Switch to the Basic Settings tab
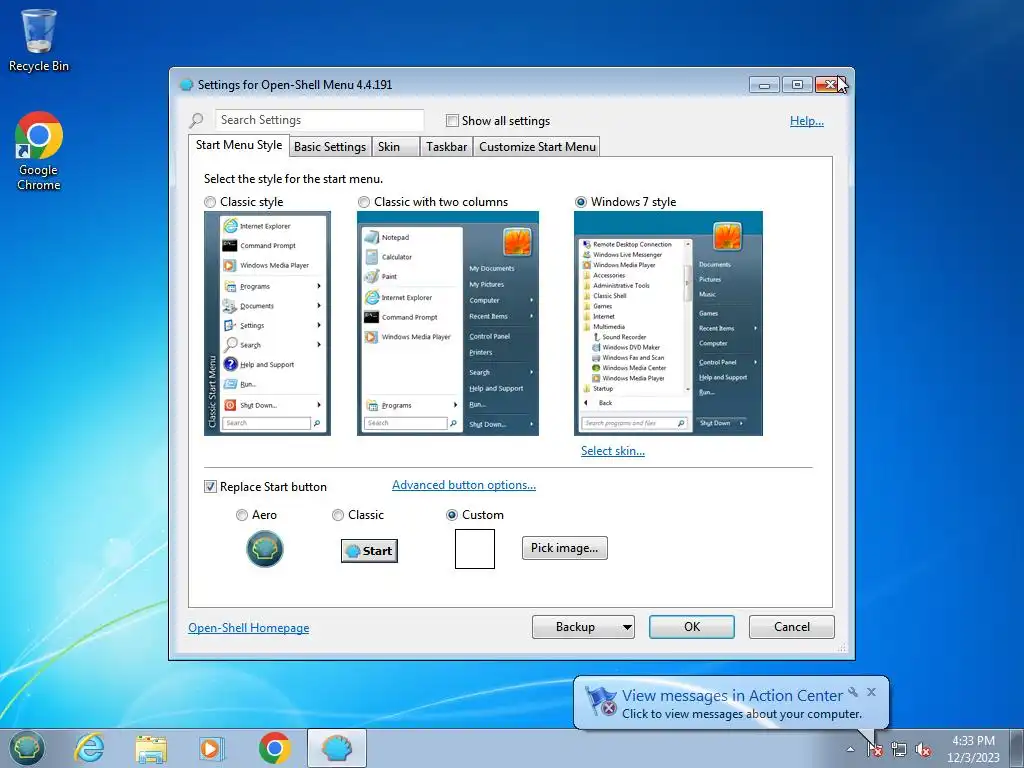 click(330, 146)
